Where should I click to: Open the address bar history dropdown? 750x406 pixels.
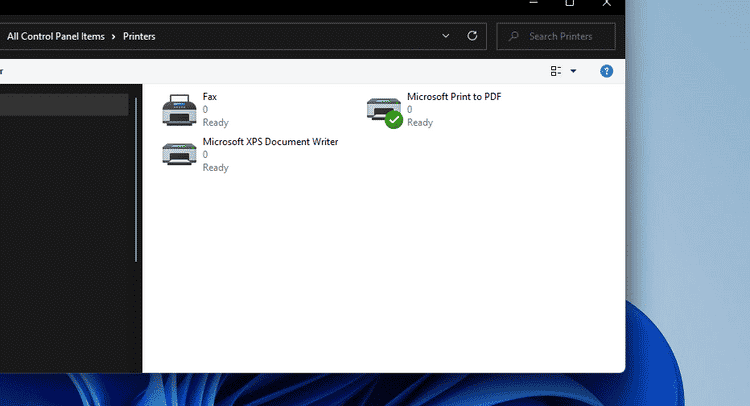[446, 36]
